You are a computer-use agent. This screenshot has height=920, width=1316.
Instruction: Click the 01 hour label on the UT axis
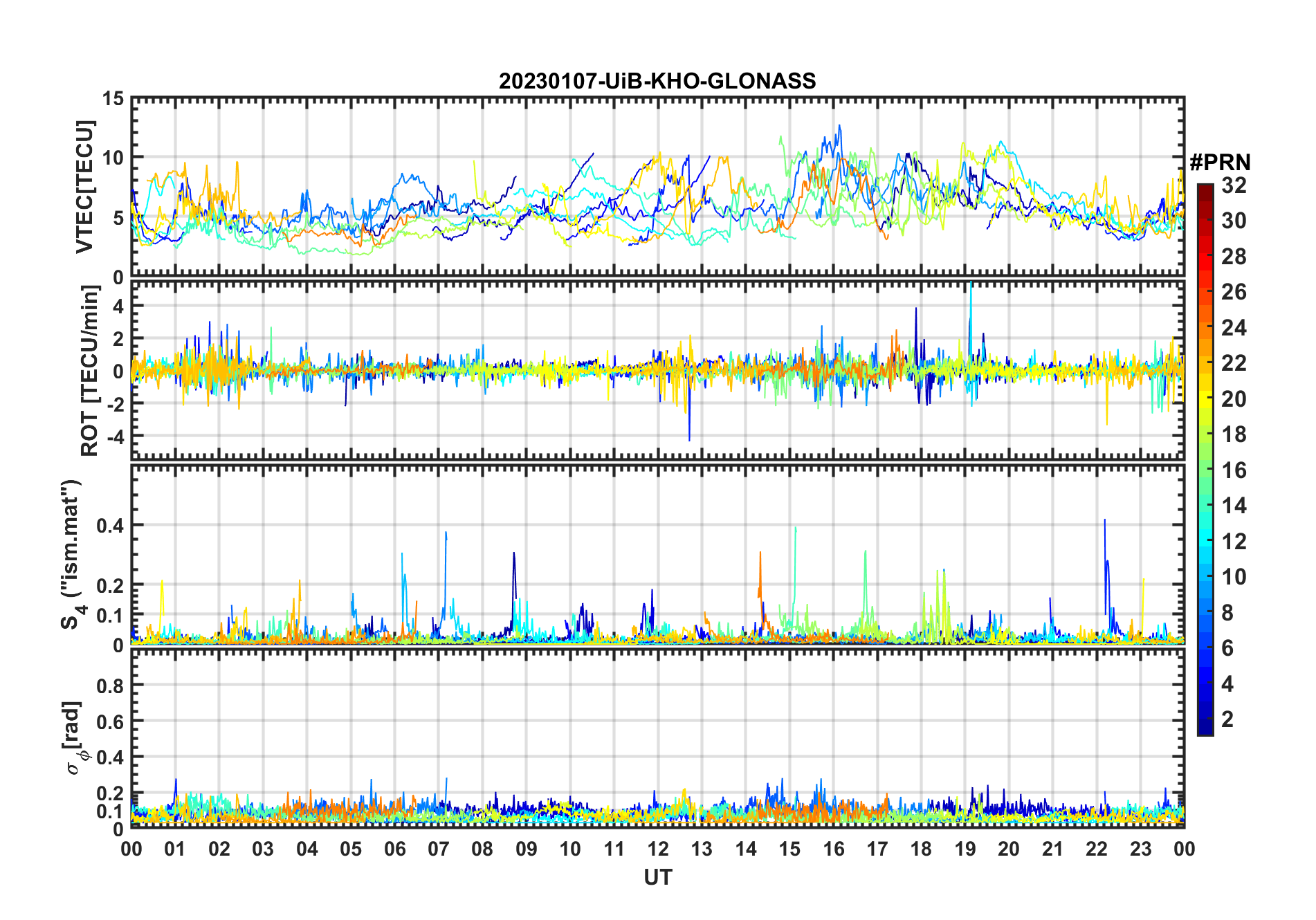tap(175, 849)
